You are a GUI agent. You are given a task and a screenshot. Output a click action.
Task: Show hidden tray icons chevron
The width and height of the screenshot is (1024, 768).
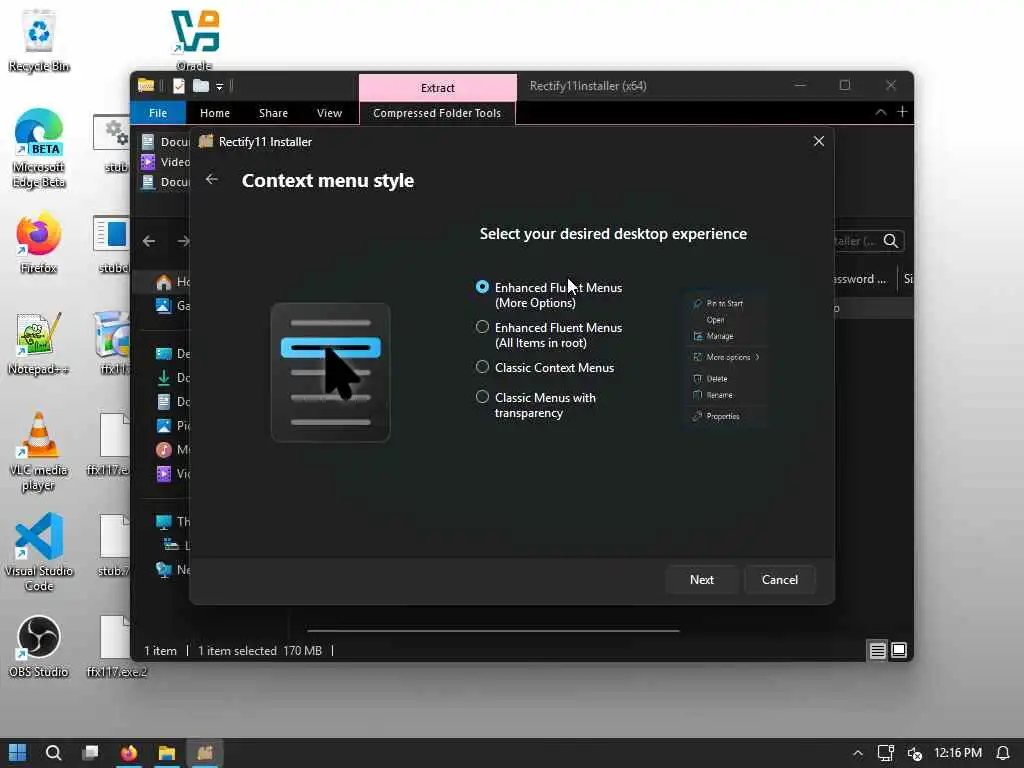tap(858, 753)
